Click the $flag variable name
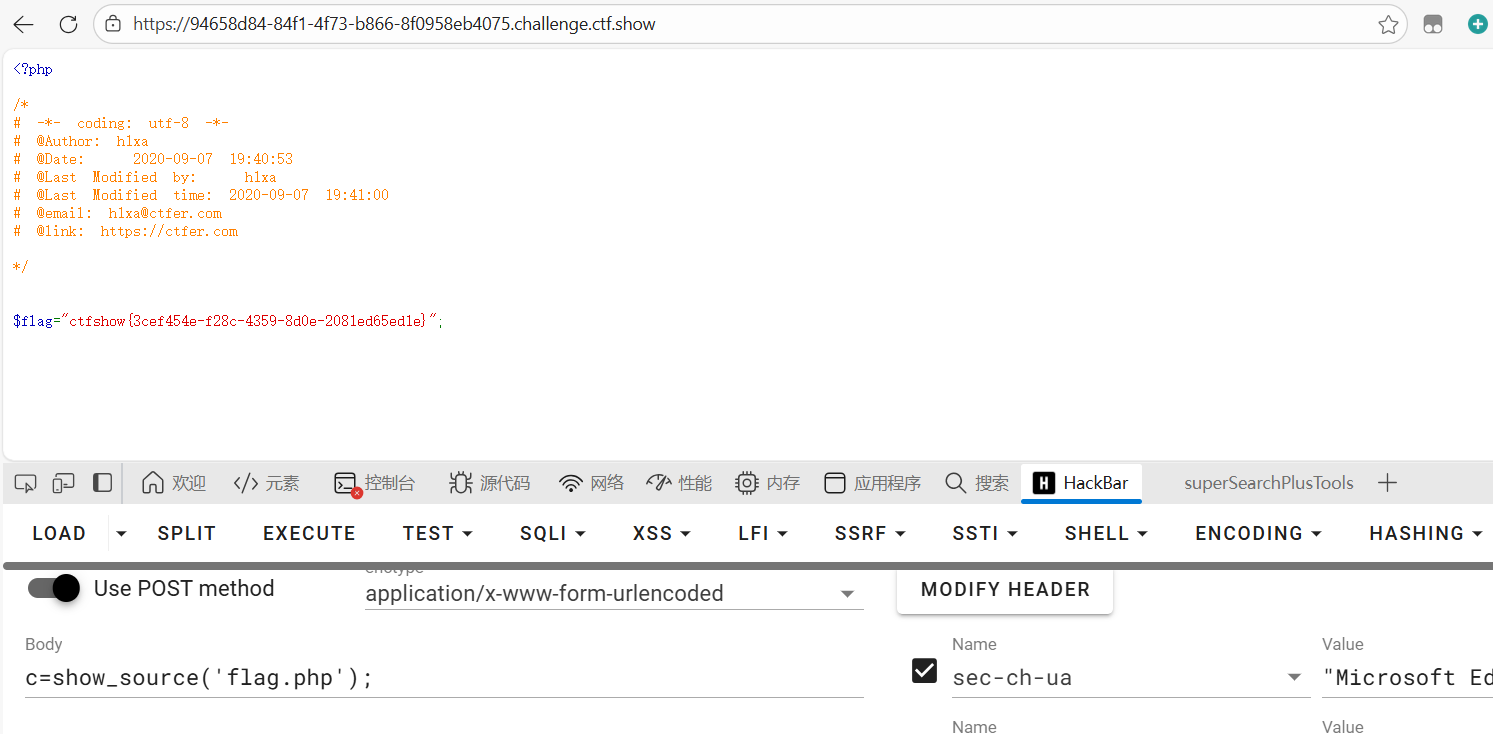The image size is (1493, 734). 33,321
